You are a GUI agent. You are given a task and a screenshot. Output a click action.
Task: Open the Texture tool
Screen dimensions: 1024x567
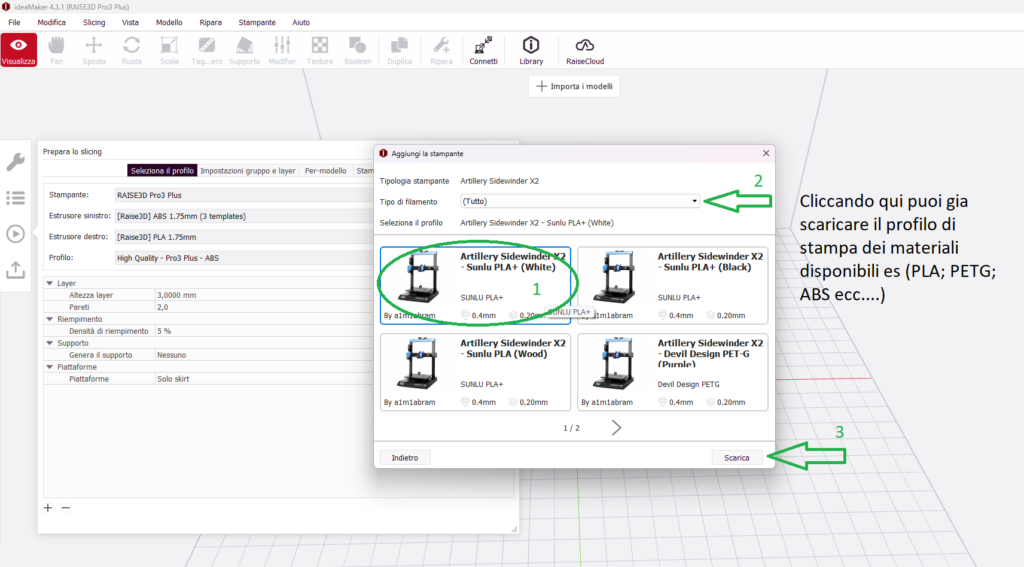pos(320,50)
